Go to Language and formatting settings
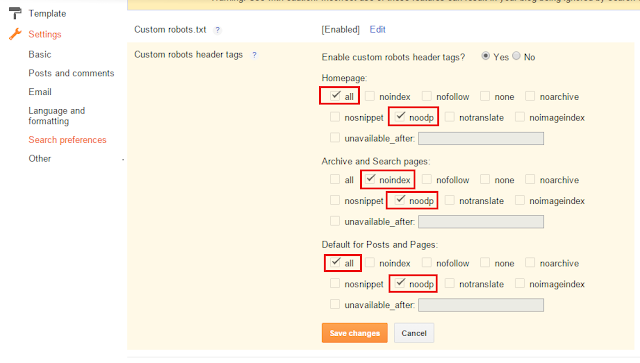This screenshot has height=363, width=640. tap(56, 116)
